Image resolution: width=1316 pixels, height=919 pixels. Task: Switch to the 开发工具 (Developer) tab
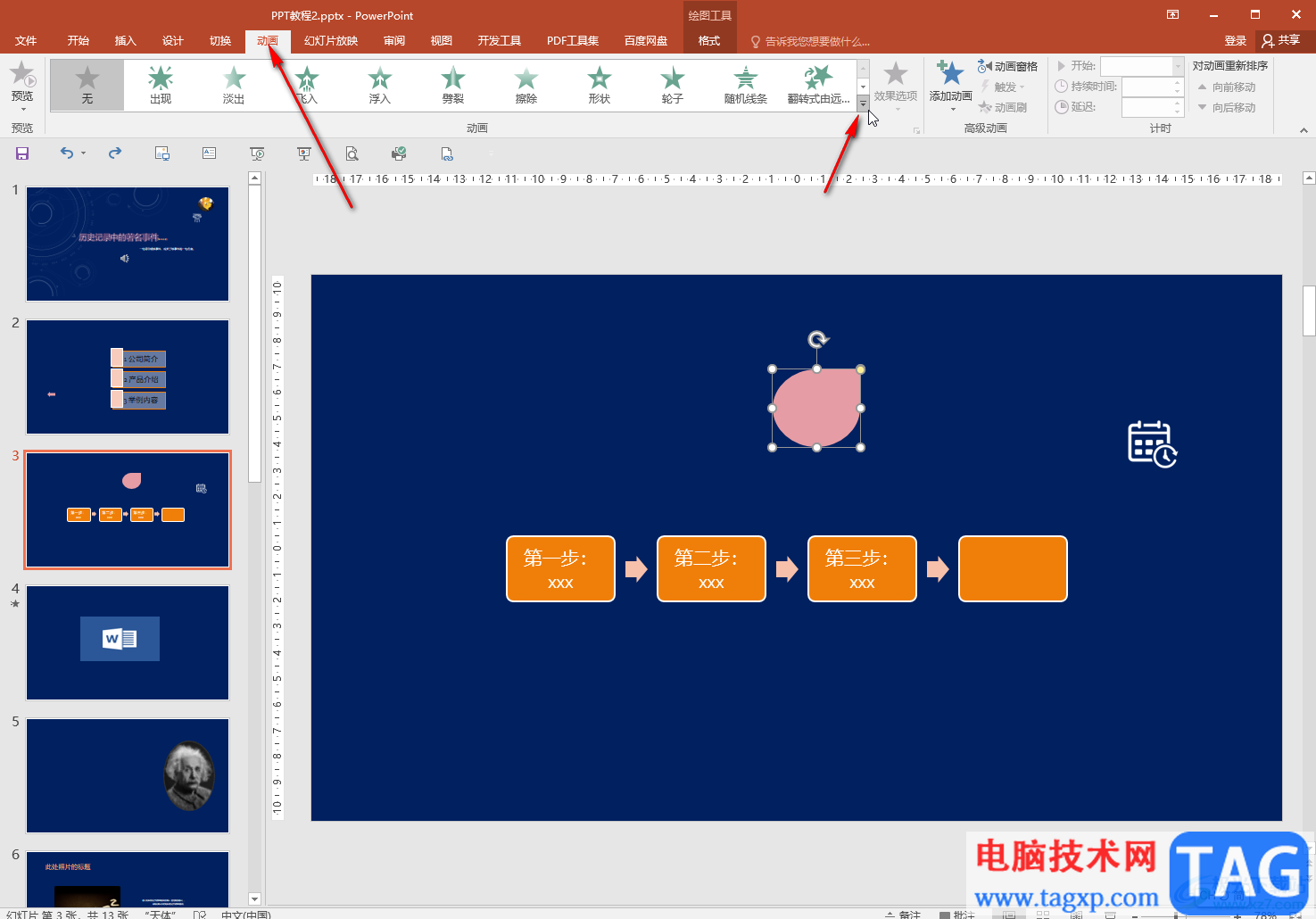[500, 41]
